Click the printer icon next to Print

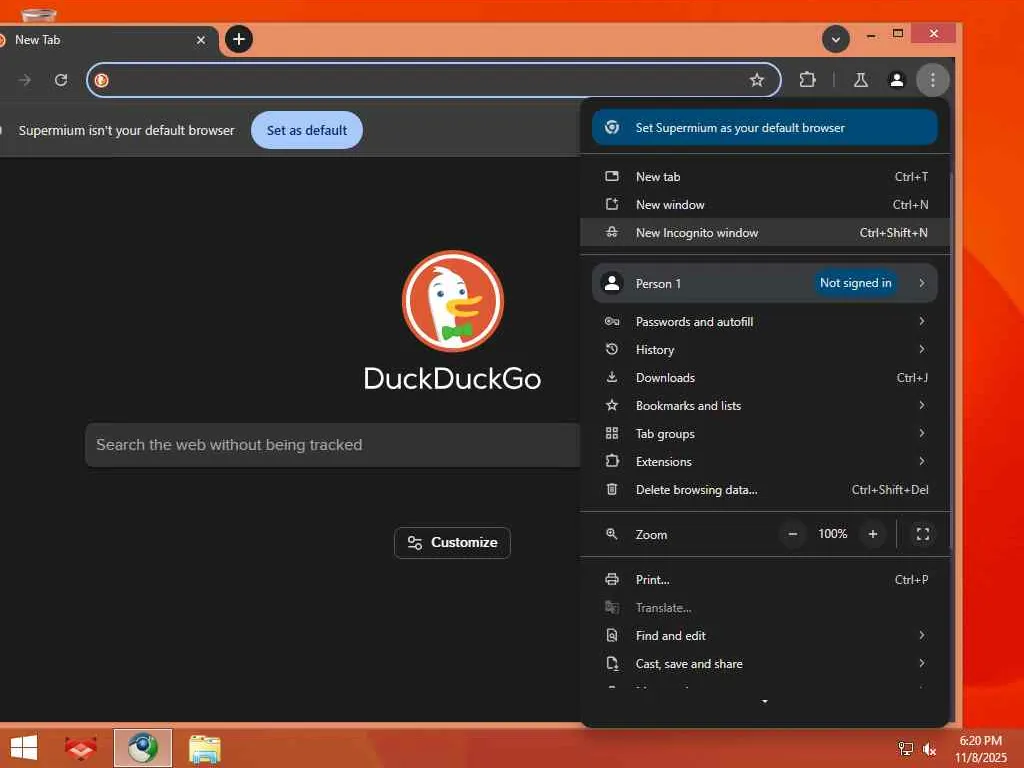pyautogui.click(x=612, y=579)
